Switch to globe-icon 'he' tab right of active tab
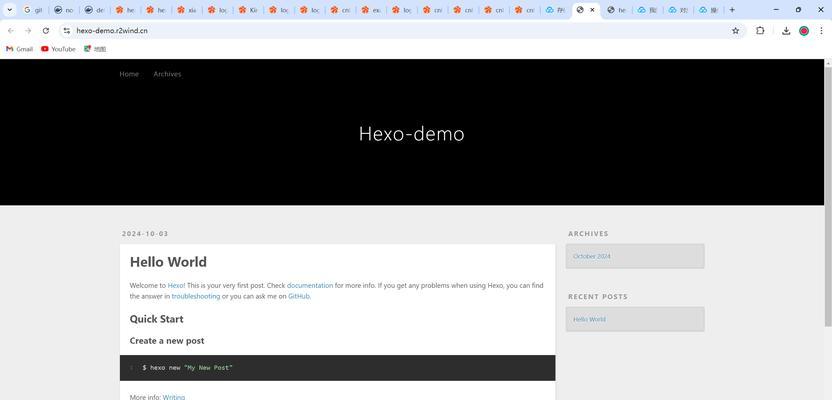832x400 pixels. (x=617, y=10)
